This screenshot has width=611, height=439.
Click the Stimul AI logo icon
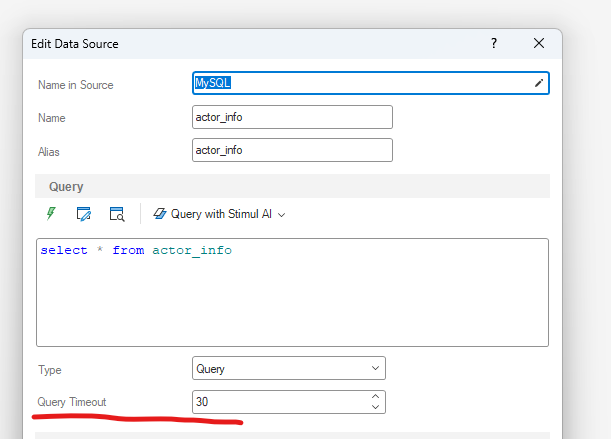click(x=160, y=213)
